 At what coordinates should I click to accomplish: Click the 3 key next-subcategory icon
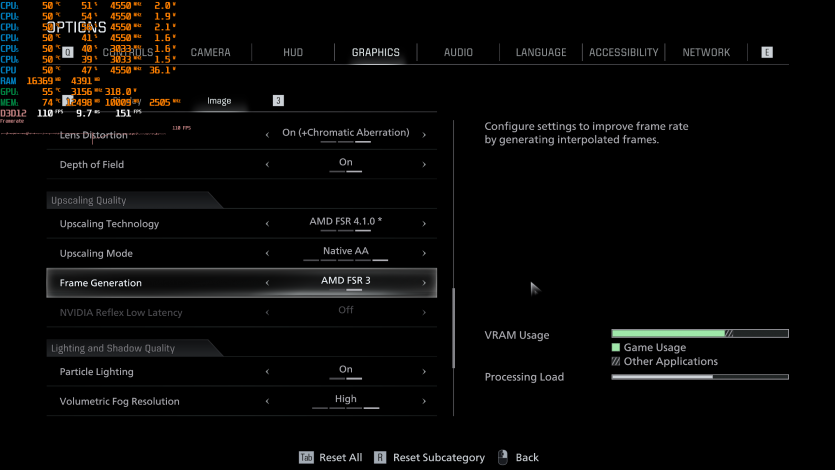tap(278, 100)
